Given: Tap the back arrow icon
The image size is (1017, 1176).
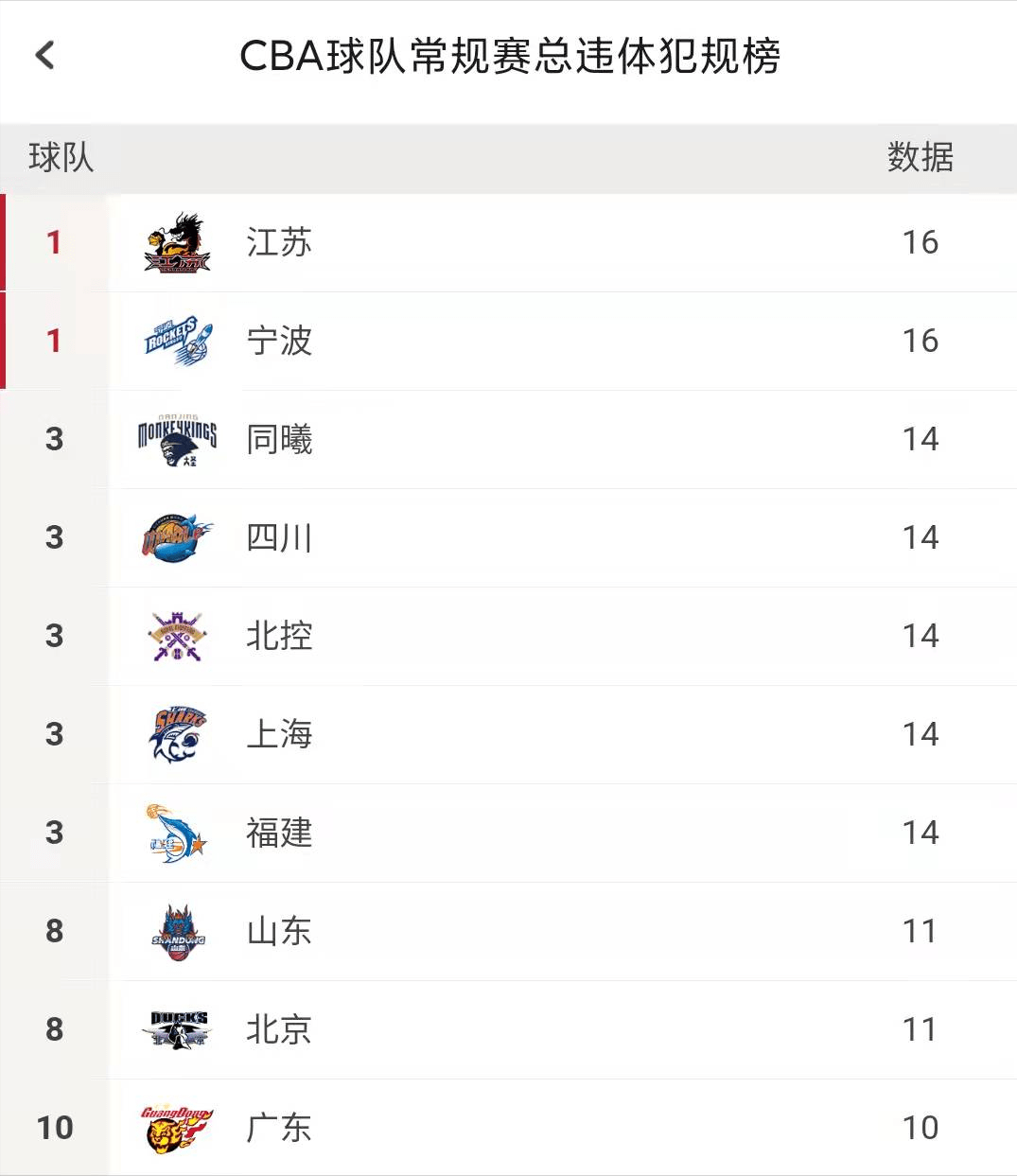Looking at the screenshot, I should point(44,56).
